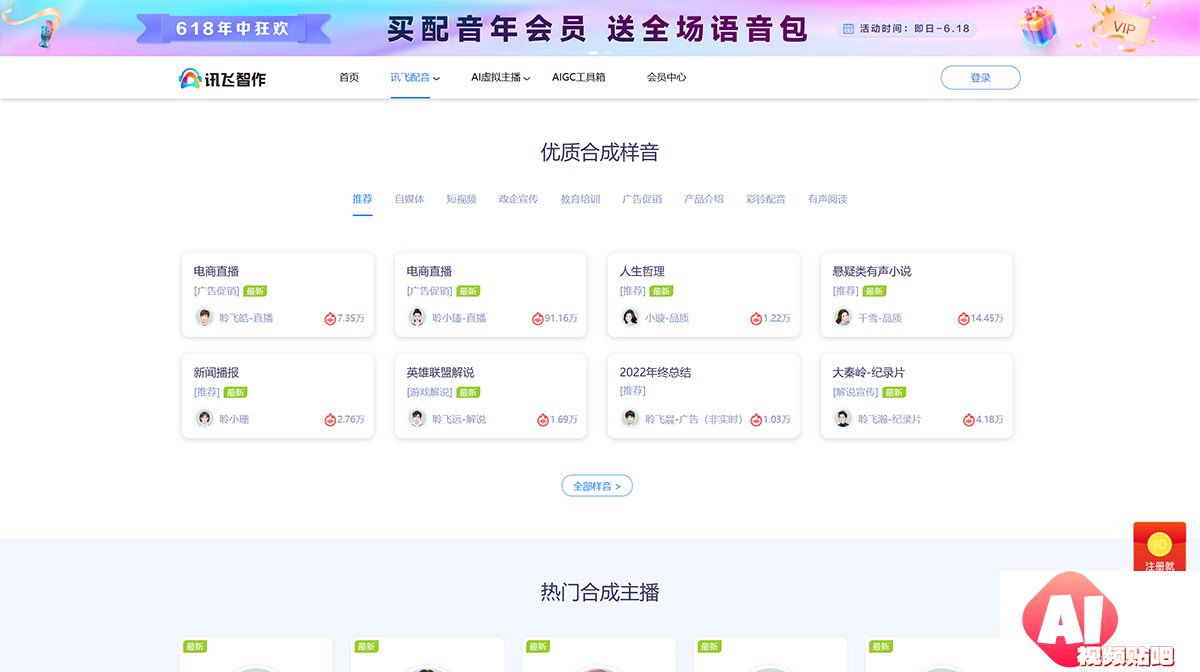Click the 聆飞晨-广告 avatar
Viewport: 1200px width, 672px height.
630,418
